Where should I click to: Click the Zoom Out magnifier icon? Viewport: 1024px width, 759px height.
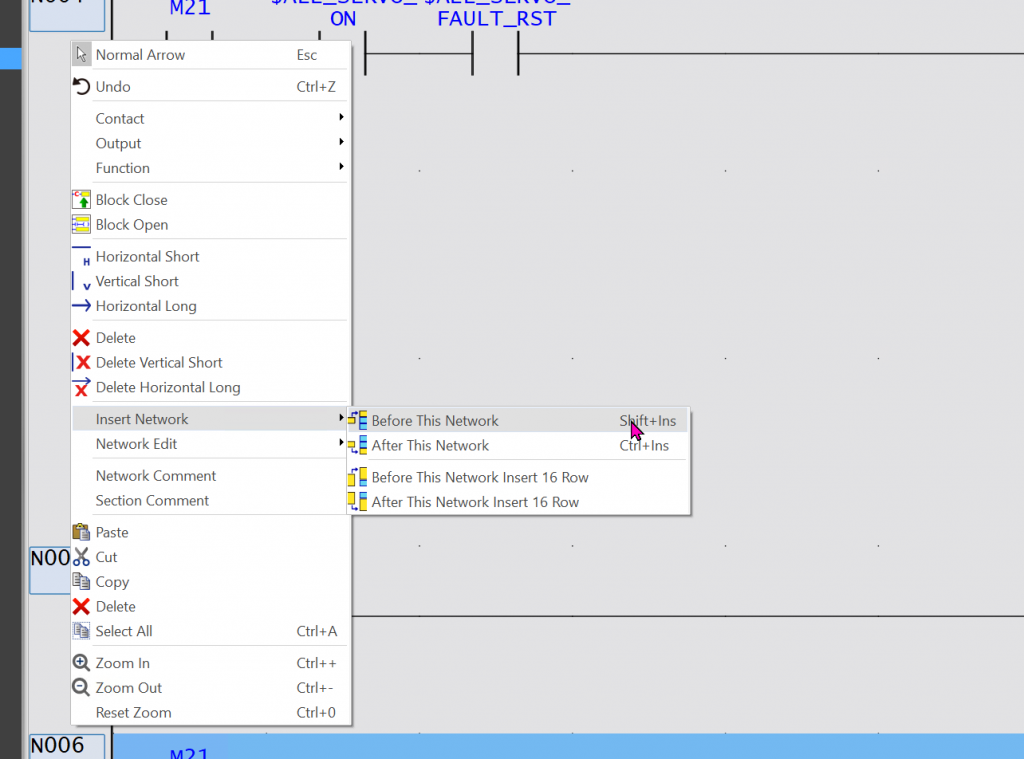(x=81, y=688)
